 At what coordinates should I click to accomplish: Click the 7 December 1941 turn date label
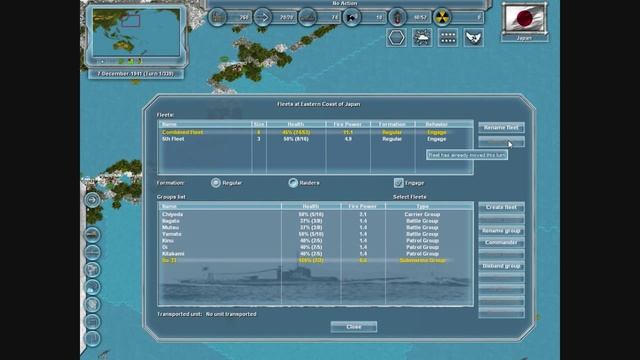[x=136, y=74]
